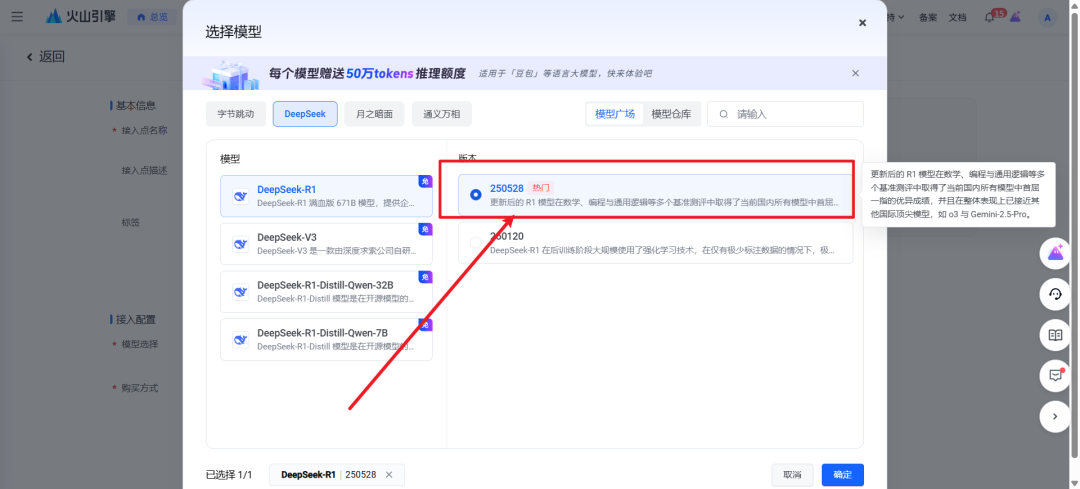Image resolution: width=1080 pixels, height=489 pixels.
Task: Collapse the floating sidebar with arrow icon
Action: (x=1055, y=416)
